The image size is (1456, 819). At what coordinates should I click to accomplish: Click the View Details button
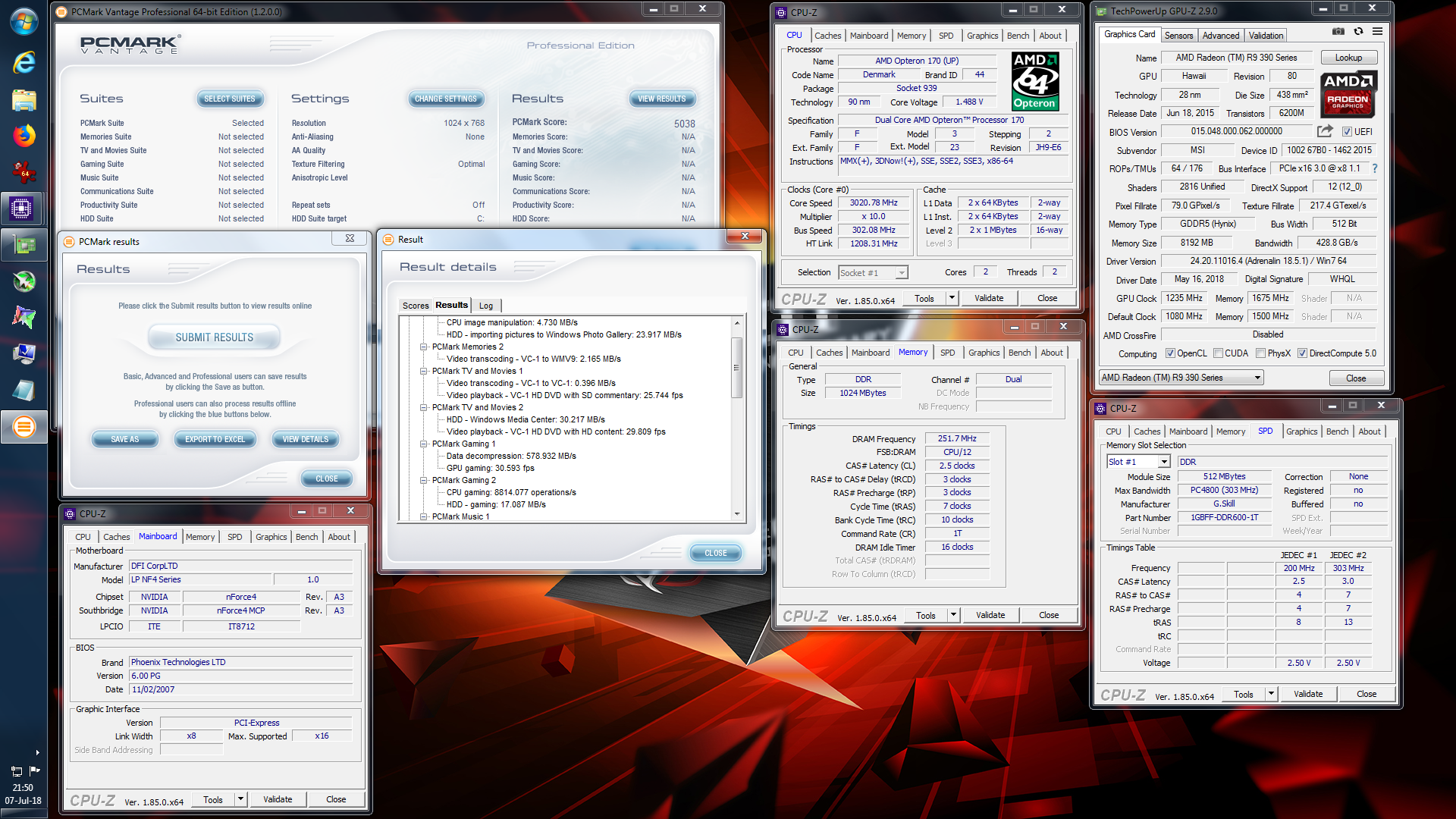tap(306, 439)
